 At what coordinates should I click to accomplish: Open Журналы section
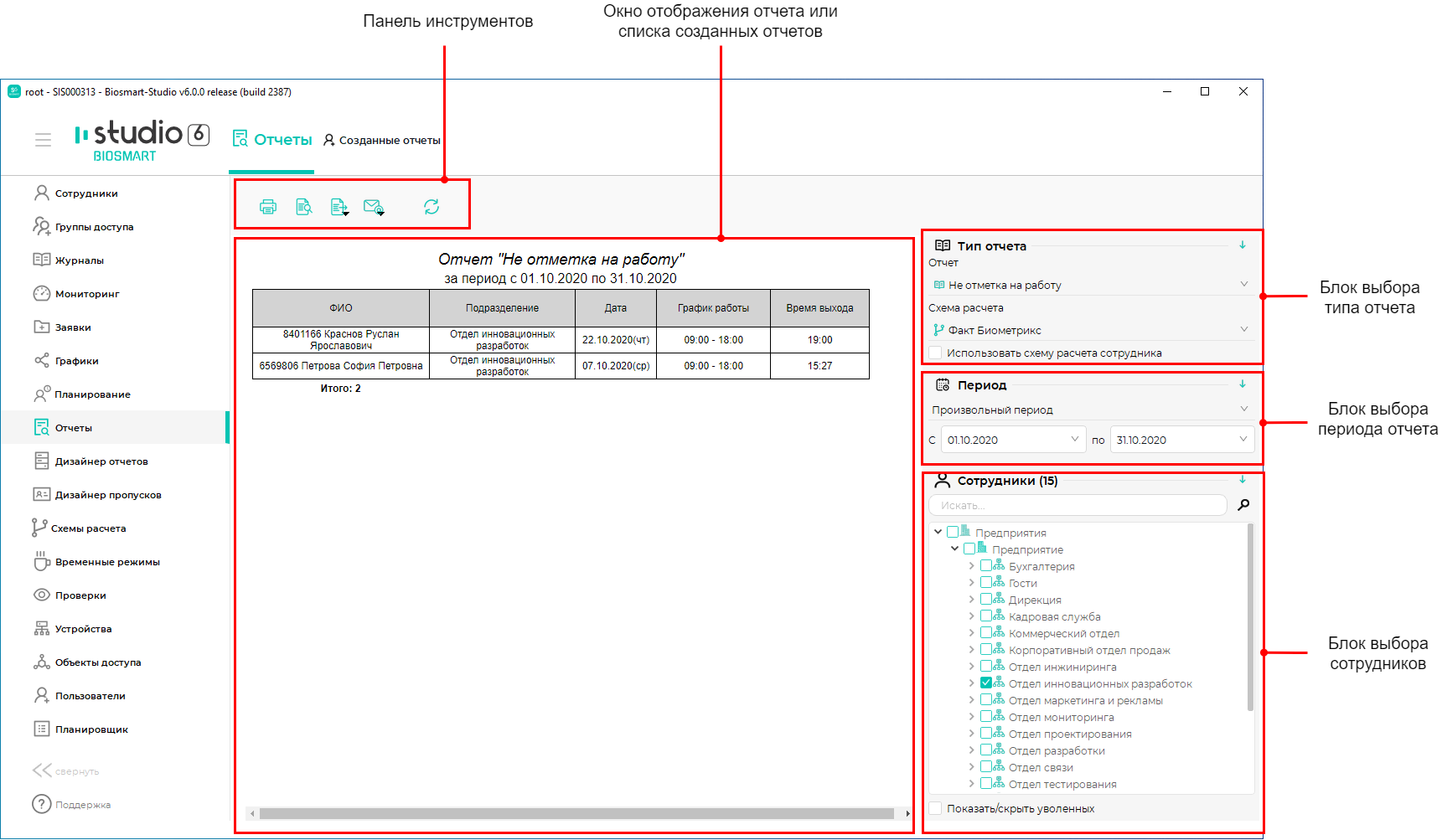click(80, 260)
